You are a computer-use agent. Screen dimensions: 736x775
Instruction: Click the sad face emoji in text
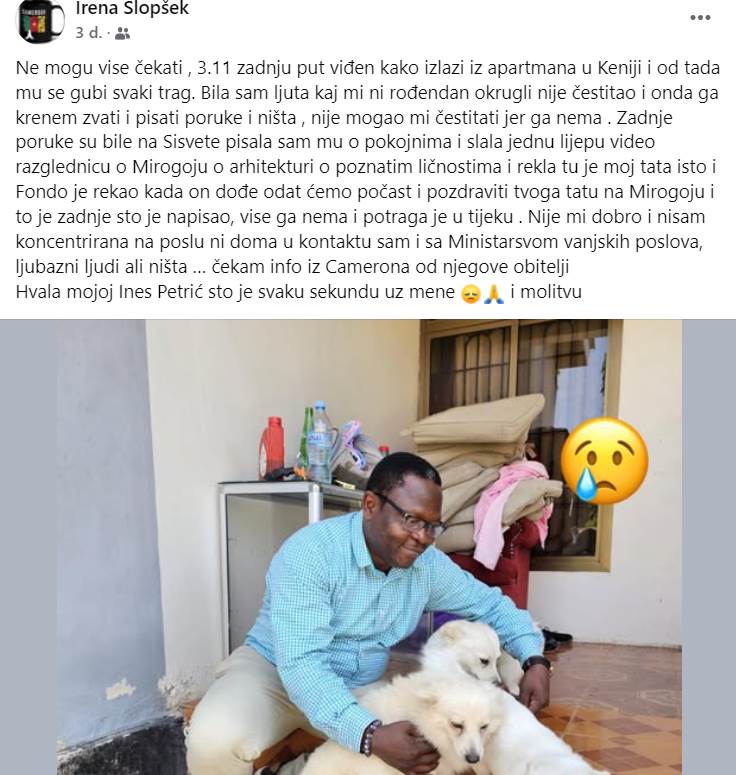470,294
